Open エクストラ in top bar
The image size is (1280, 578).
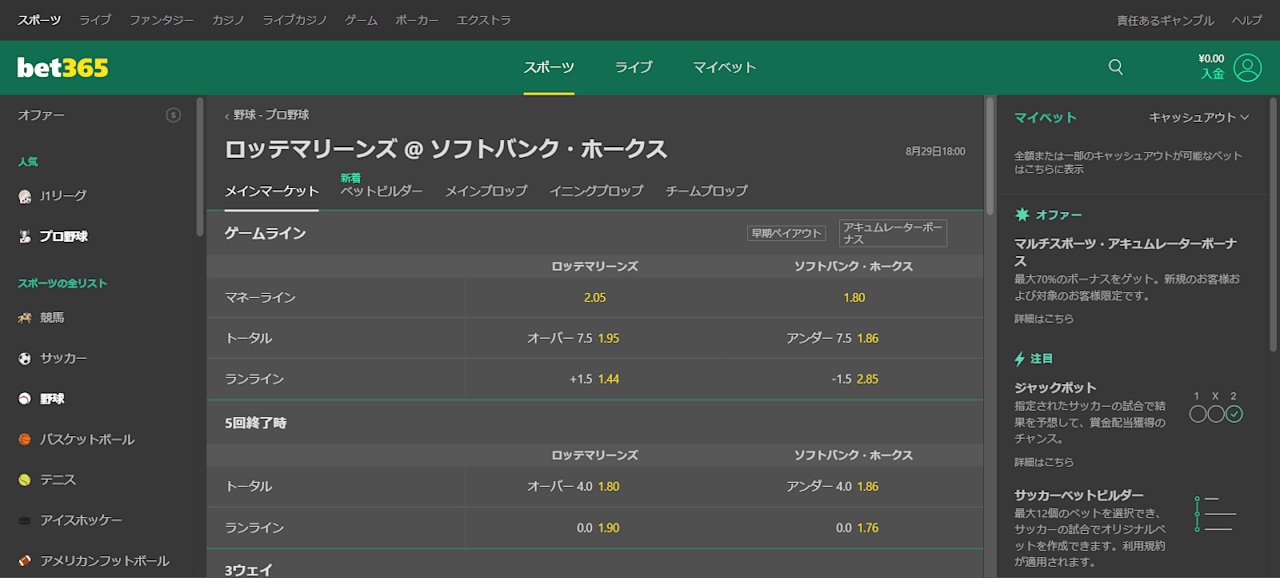click(x=484, y=20)
